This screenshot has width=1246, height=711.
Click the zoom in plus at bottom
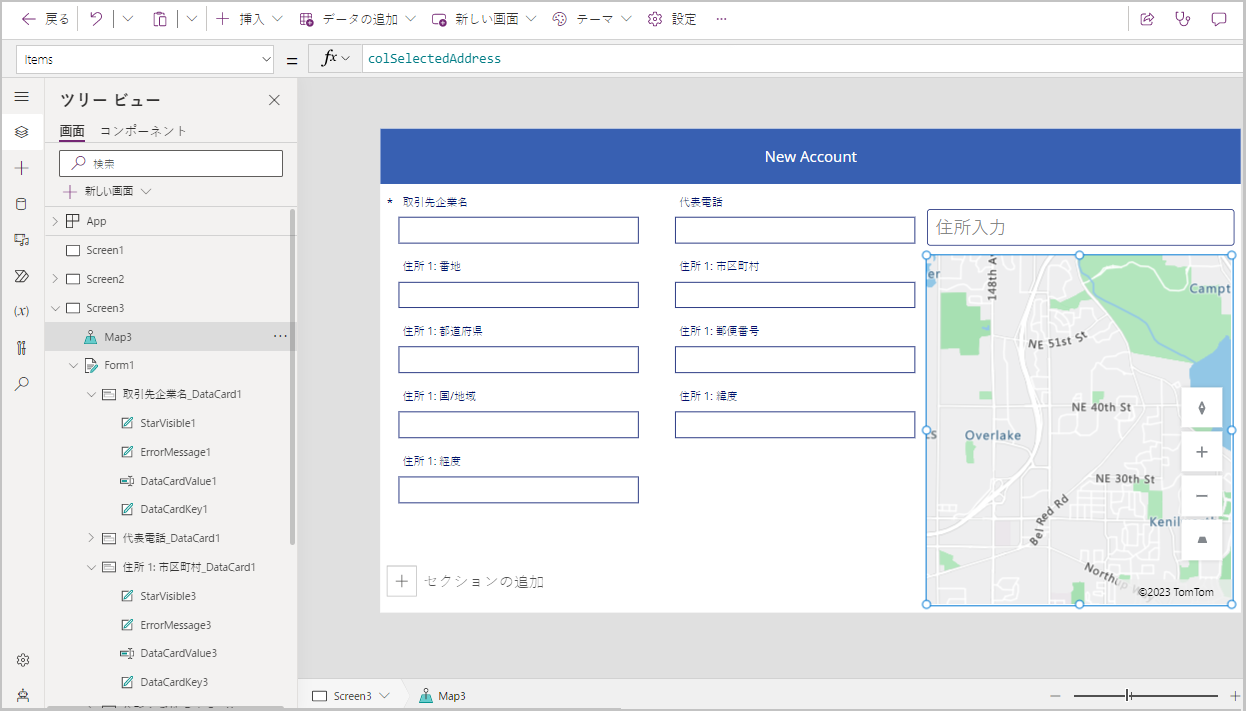(1235, 696)
